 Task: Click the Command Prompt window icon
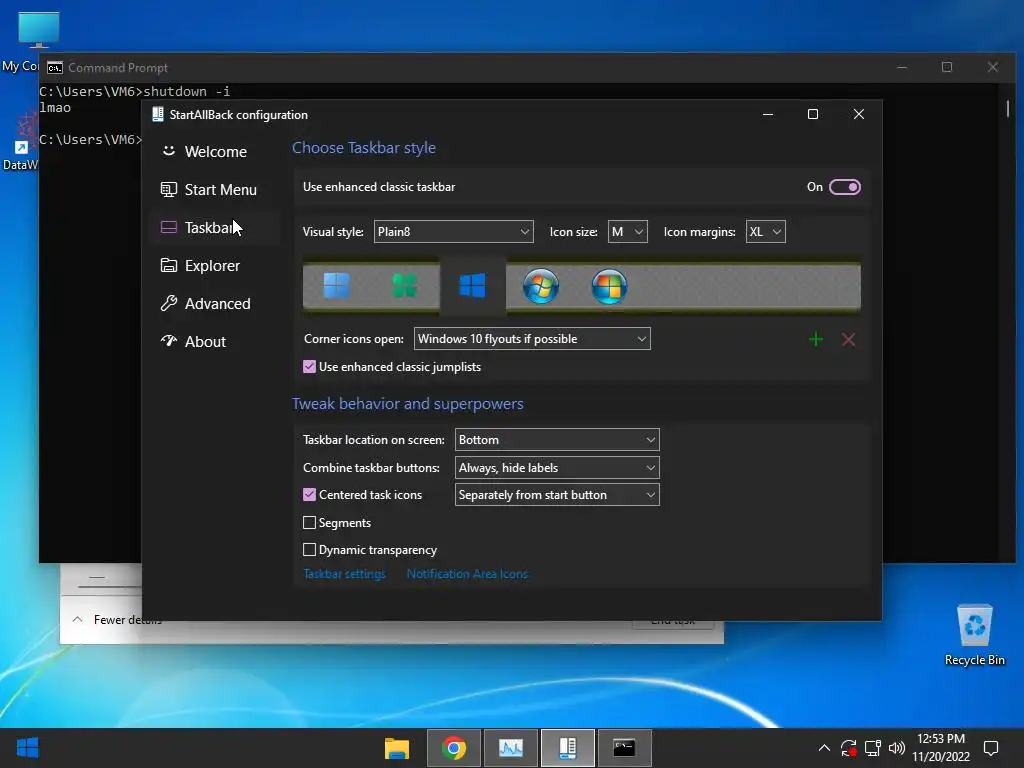click(55, 67)
